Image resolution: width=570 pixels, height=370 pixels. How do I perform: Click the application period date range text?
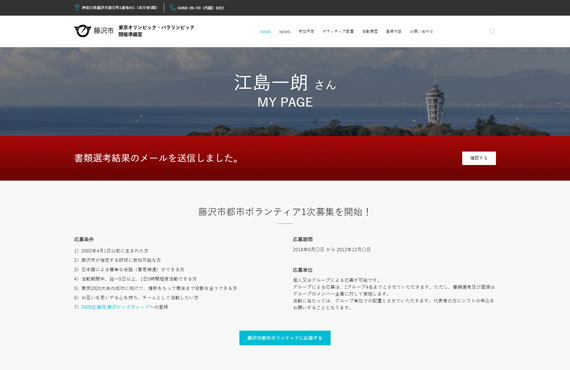(332, 250)
